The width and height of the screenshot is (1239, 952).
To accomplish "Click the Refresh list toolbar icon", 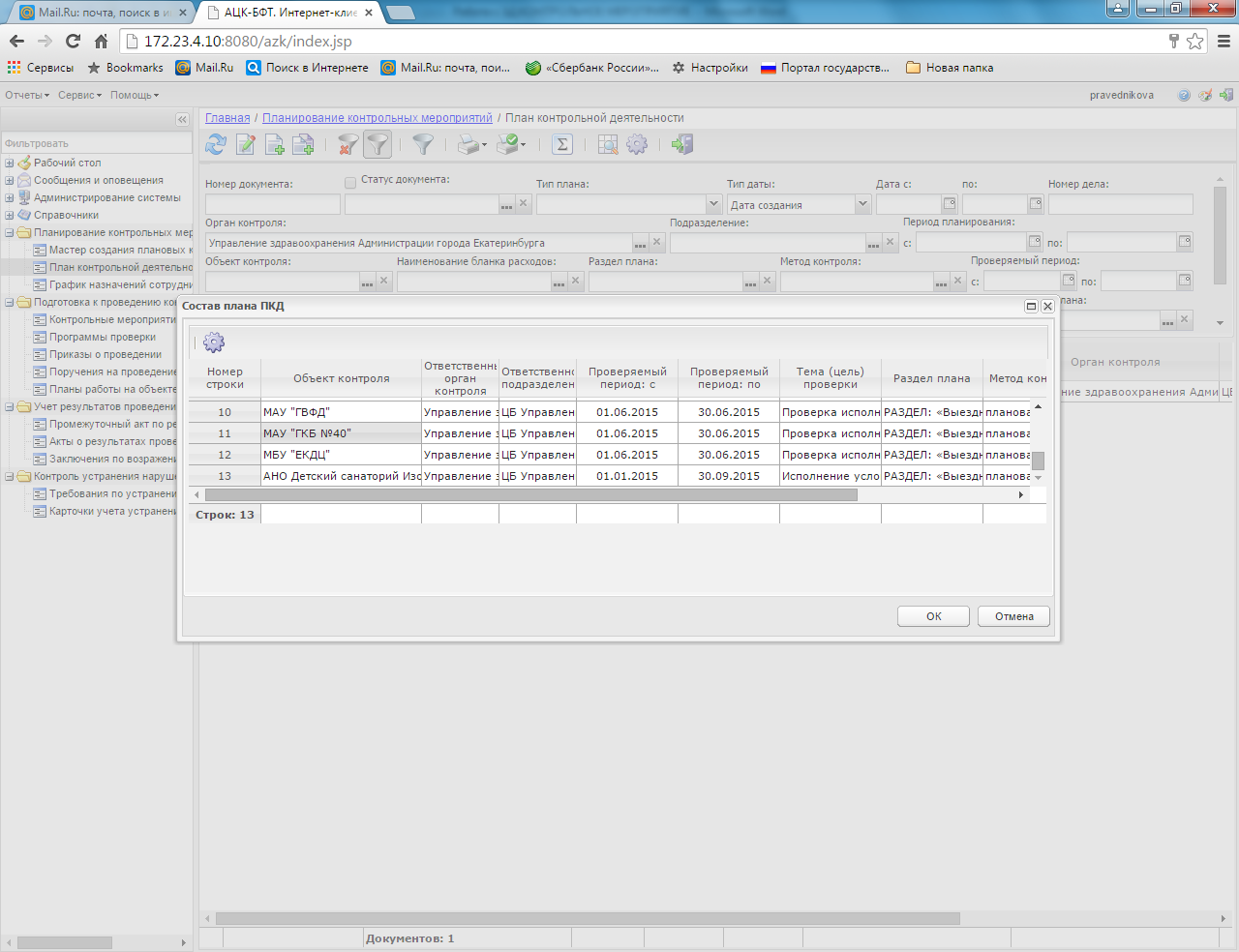I will point(216,144).
